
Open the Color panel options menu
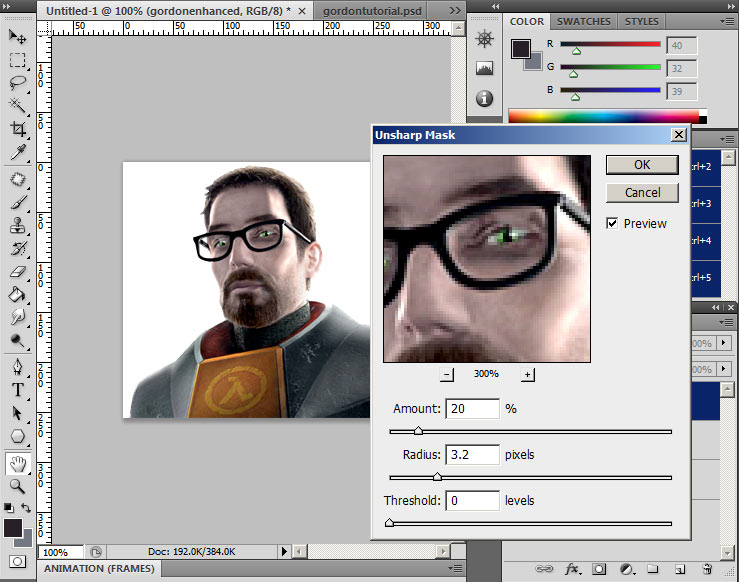tap(728, 21)
